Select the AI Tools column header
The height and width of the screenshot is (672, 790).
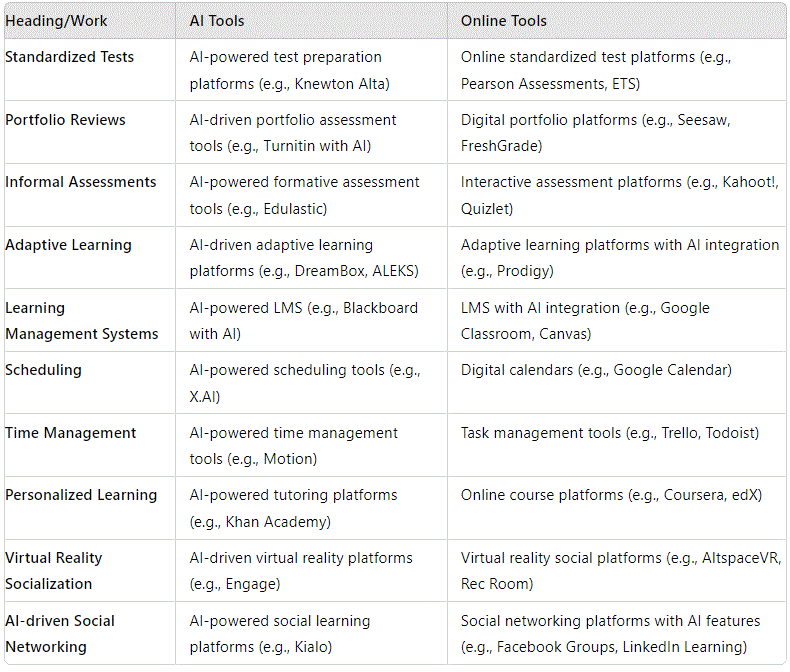217,21
